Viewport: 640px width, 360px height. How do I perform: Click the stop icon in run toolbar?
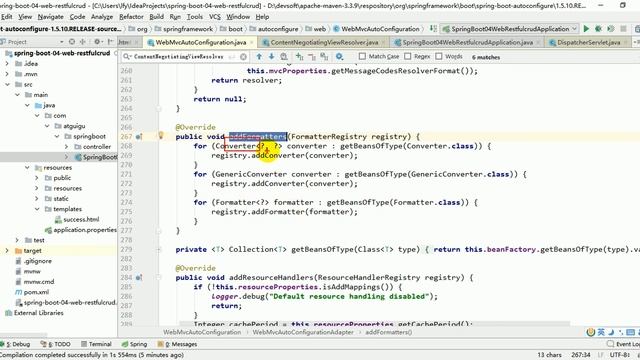tap(623, 29)
